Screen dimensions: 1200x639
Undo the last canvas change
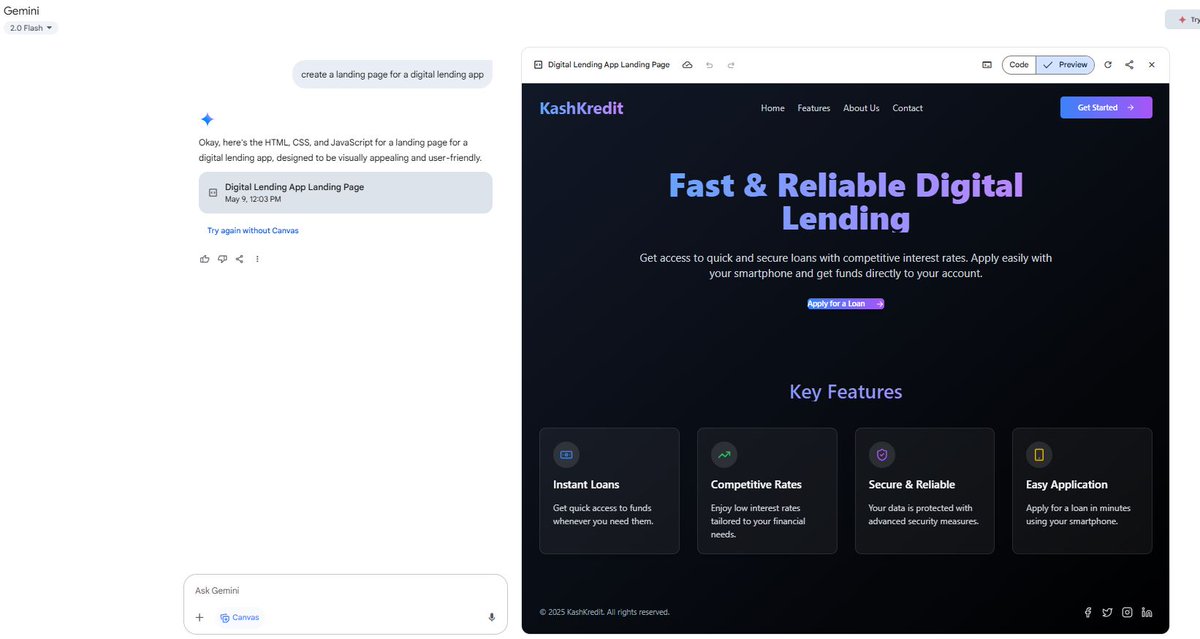tap(709, 65)
